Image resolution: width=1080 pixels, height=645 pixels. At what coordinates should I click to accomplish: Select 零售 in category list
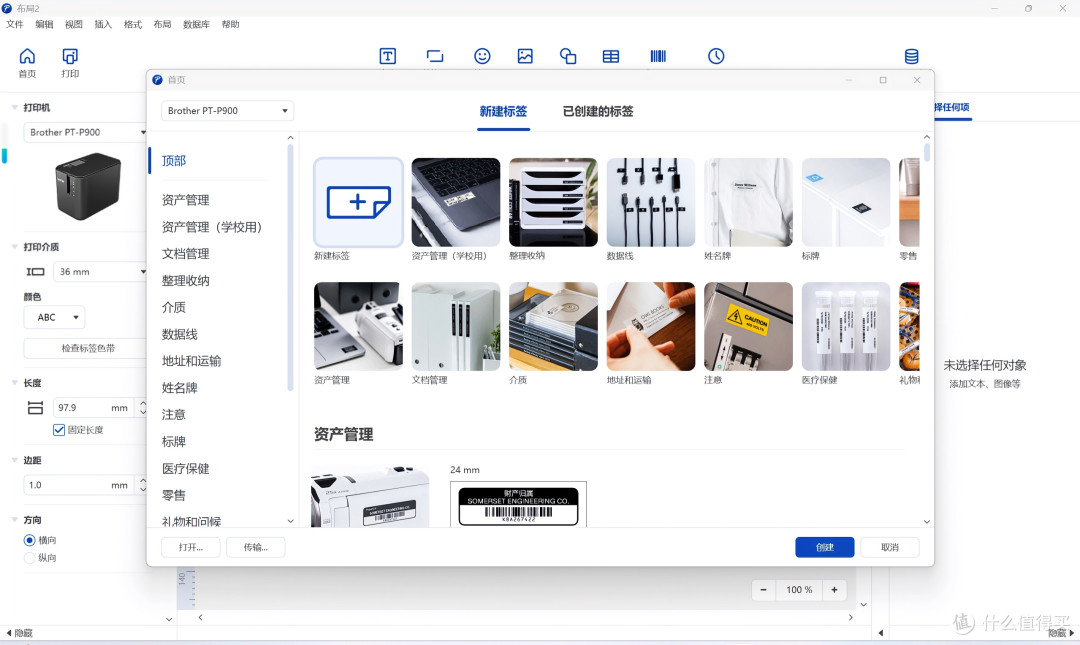point(174,495)
